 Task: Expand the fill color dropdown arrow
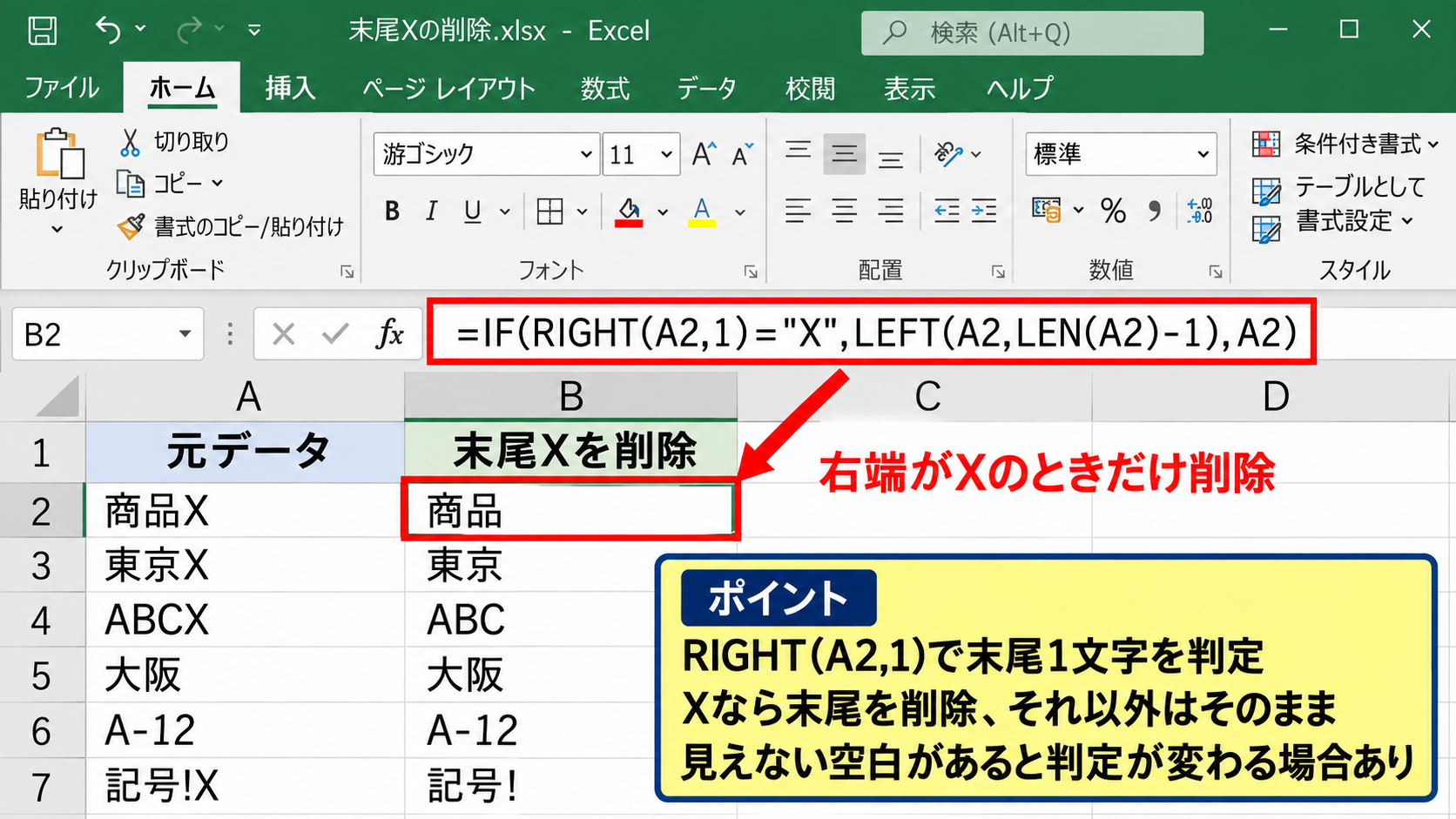663,211
